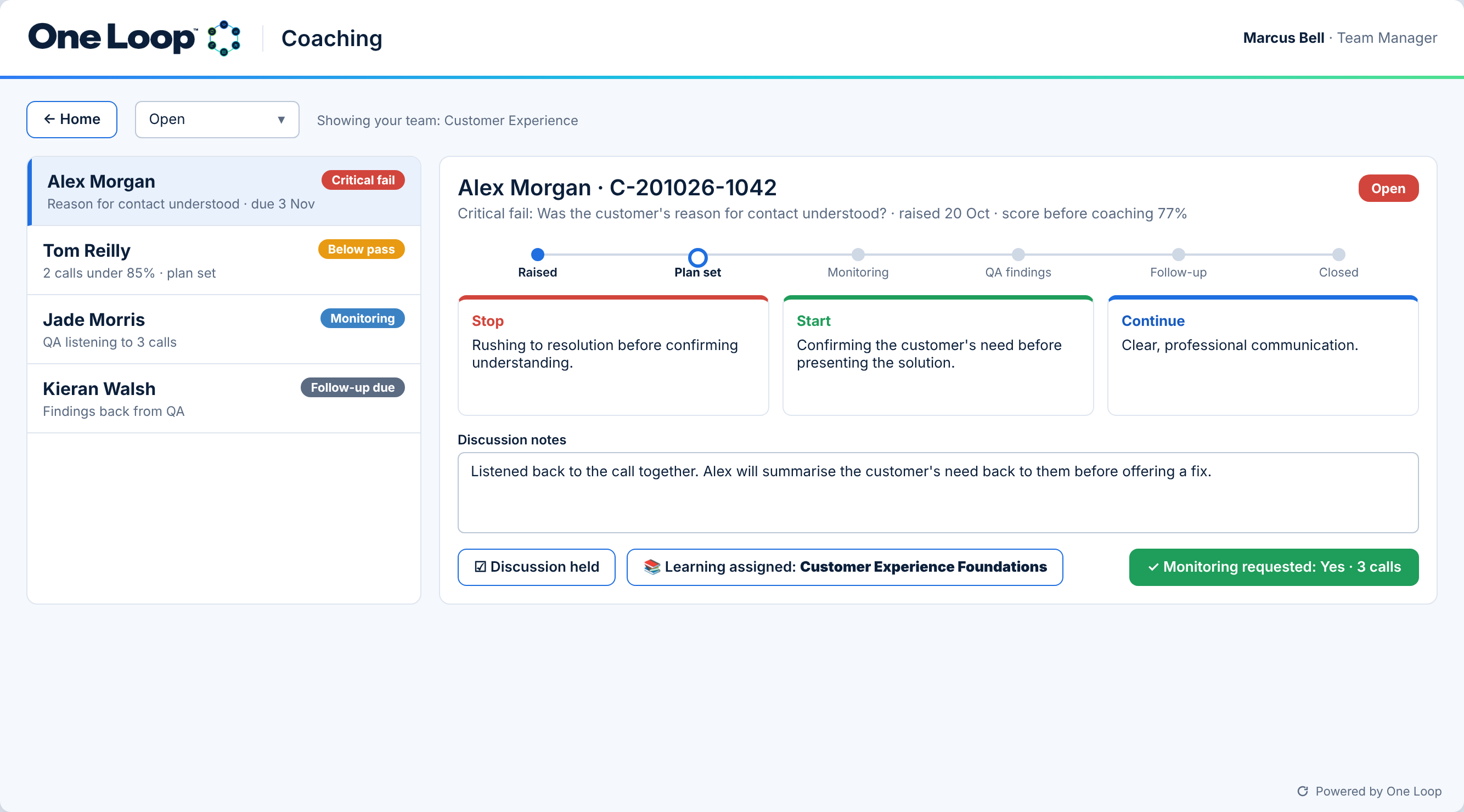Toggle the Discussion held checkbox button
Screen dimensions: 1464x812
tap(537, 567)
